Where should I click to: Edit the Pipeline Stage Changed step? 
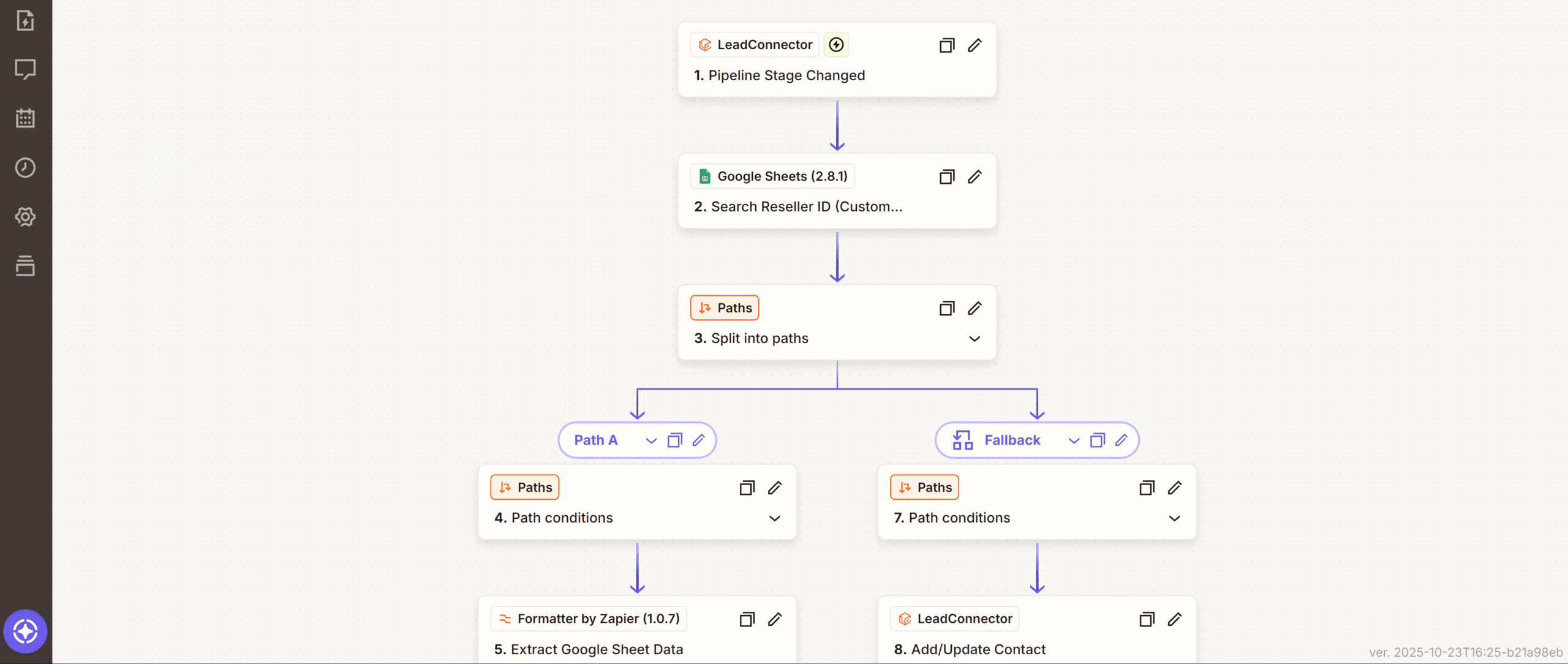click(974, 45)
